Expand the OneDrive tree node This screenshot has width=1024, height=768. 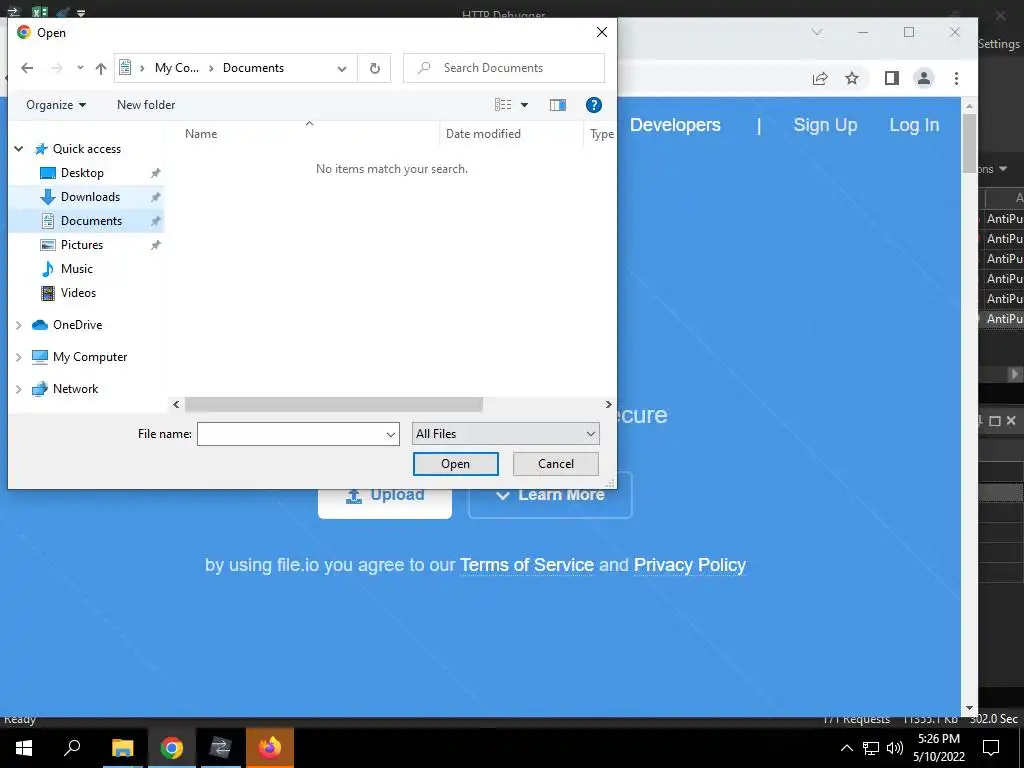19,325
